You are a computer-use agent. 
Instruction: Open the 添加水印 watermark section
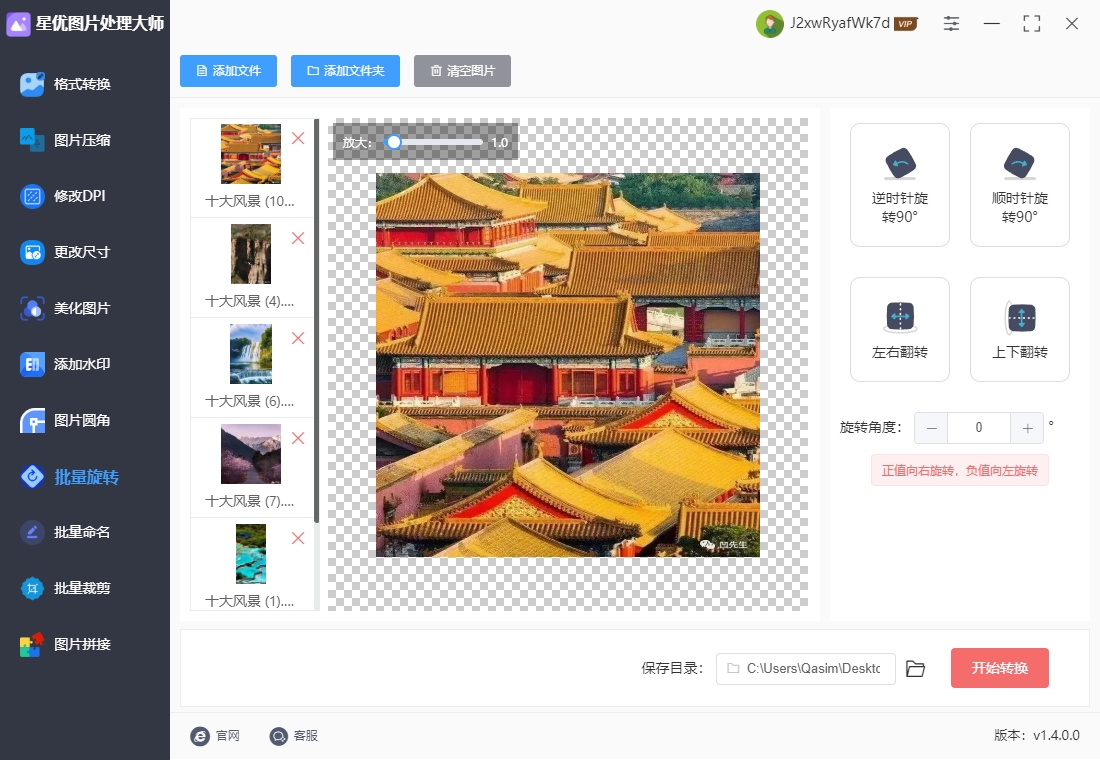pyautogui.click(x=82, y=364)
